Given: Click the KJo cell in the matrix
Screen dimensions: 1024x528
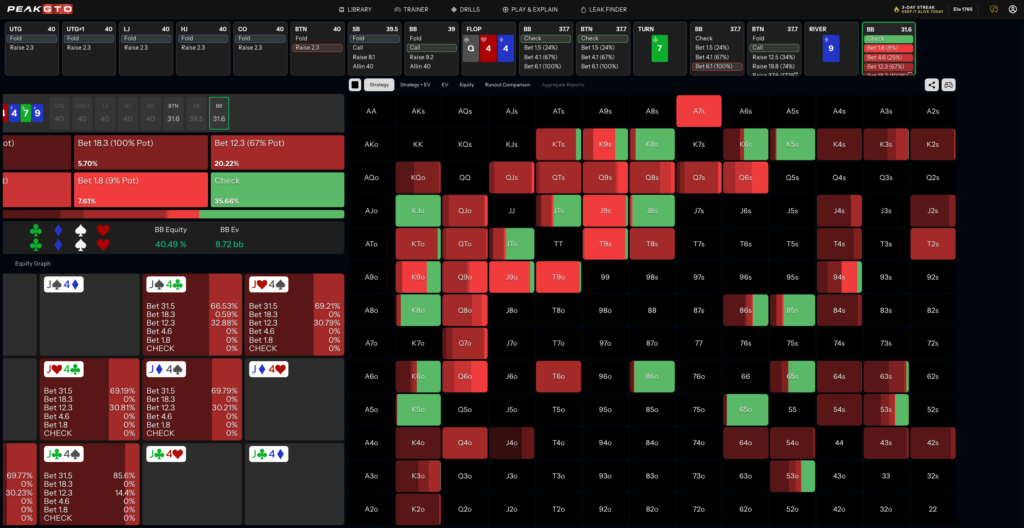Looking at the screenshot, I should 418,210.
